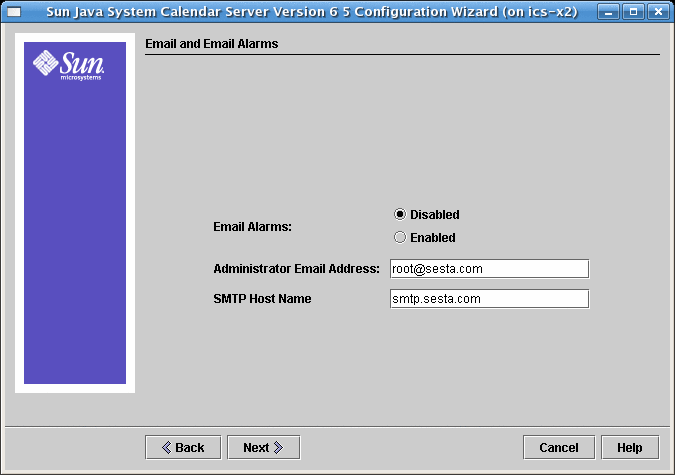Minimize the Configuration Wizard window
The height and width of the screenshot is (475, 675).
(608, 12)
